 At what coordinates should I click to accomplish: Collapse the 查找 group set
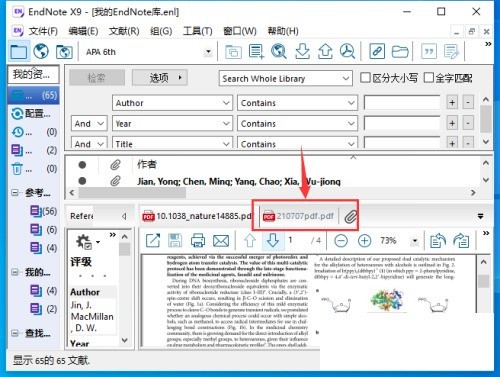pyautogui.click(x=15, y=333)
